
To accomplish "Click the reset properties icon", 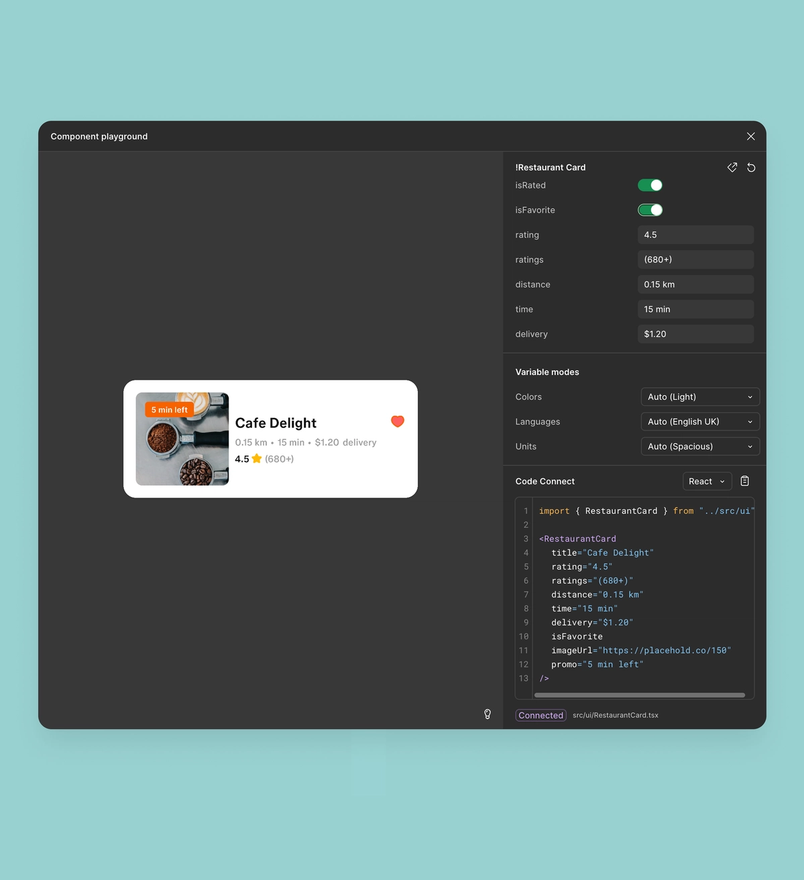I will [751, 167].
